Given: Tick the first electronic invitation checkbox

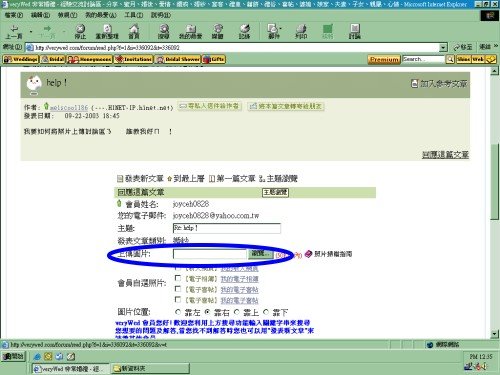Looking at the screenshot, I should click(178, 289).
